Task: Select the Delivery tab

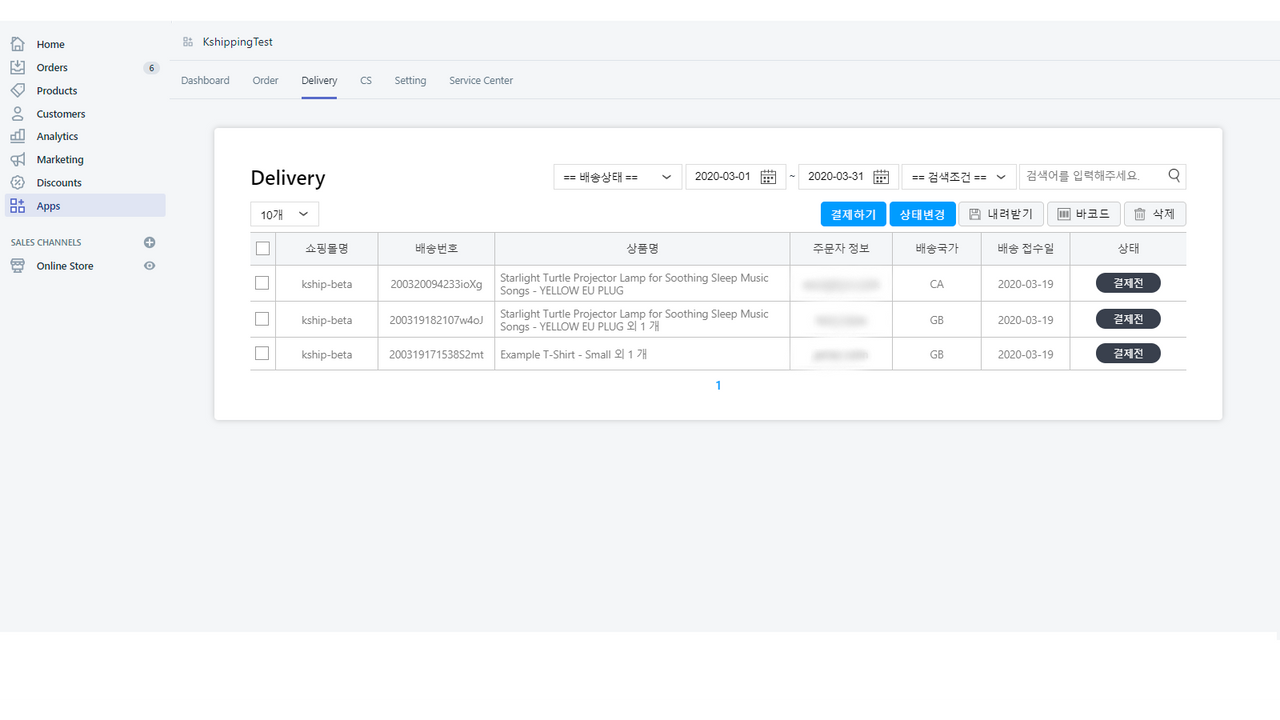Action: pyautogui.click(x=319, y=80)
